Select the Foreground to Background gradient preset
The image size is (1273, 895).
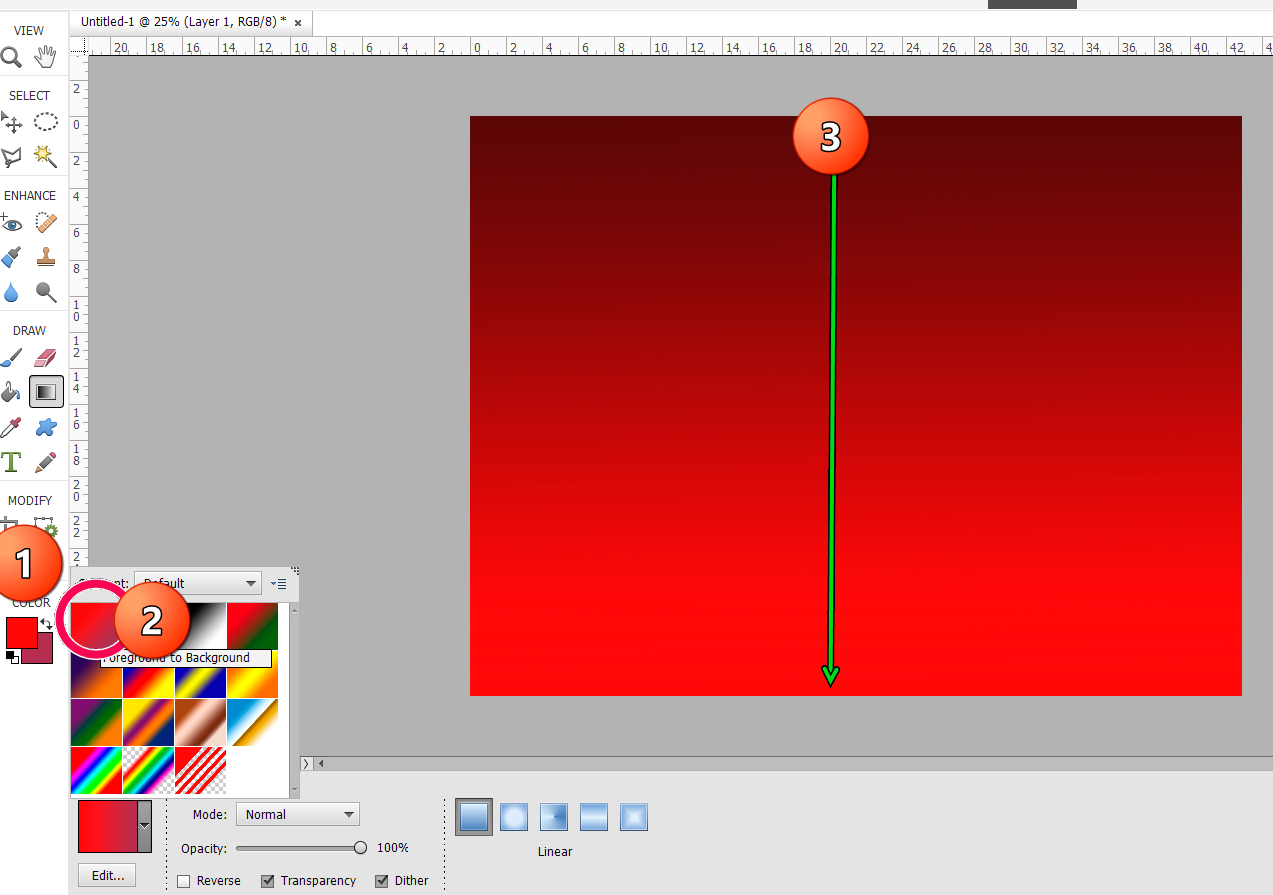coord(96,624)
